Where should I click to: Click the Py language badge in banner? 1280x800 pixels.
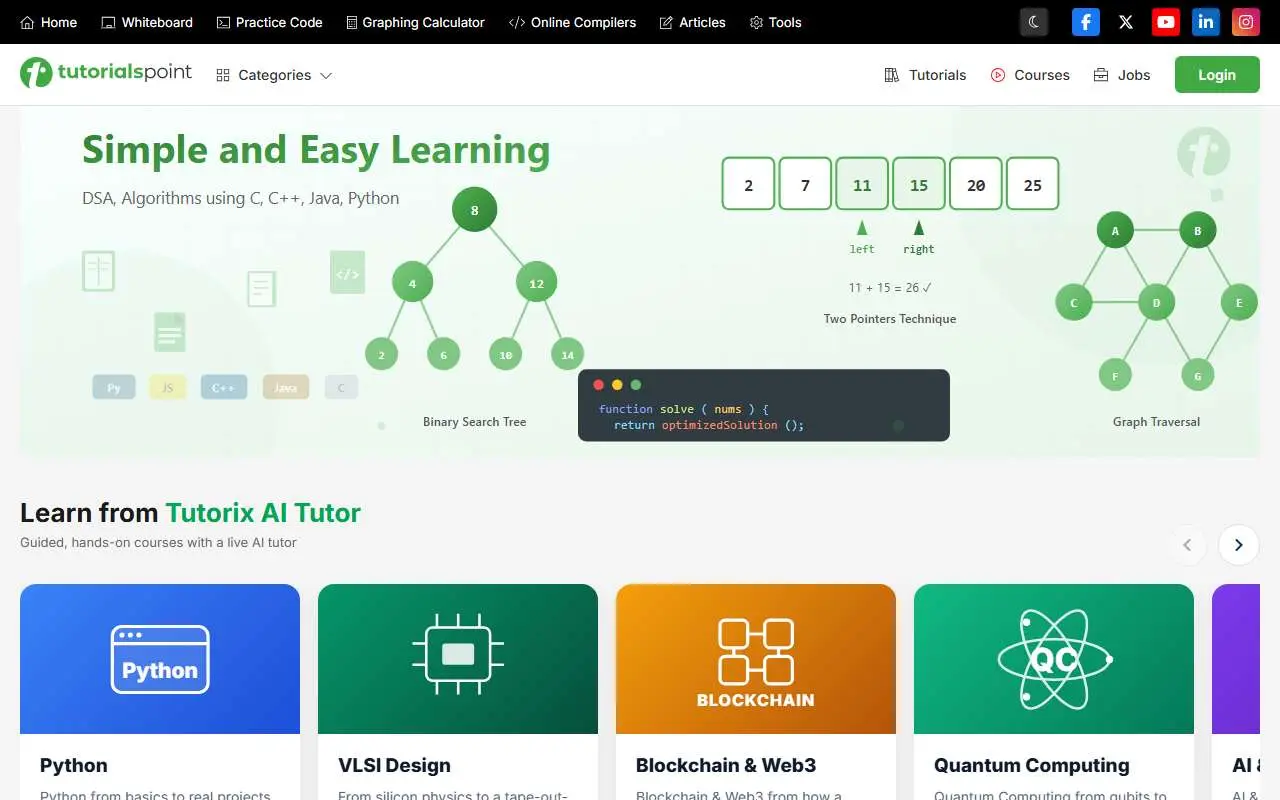[114, 387]
